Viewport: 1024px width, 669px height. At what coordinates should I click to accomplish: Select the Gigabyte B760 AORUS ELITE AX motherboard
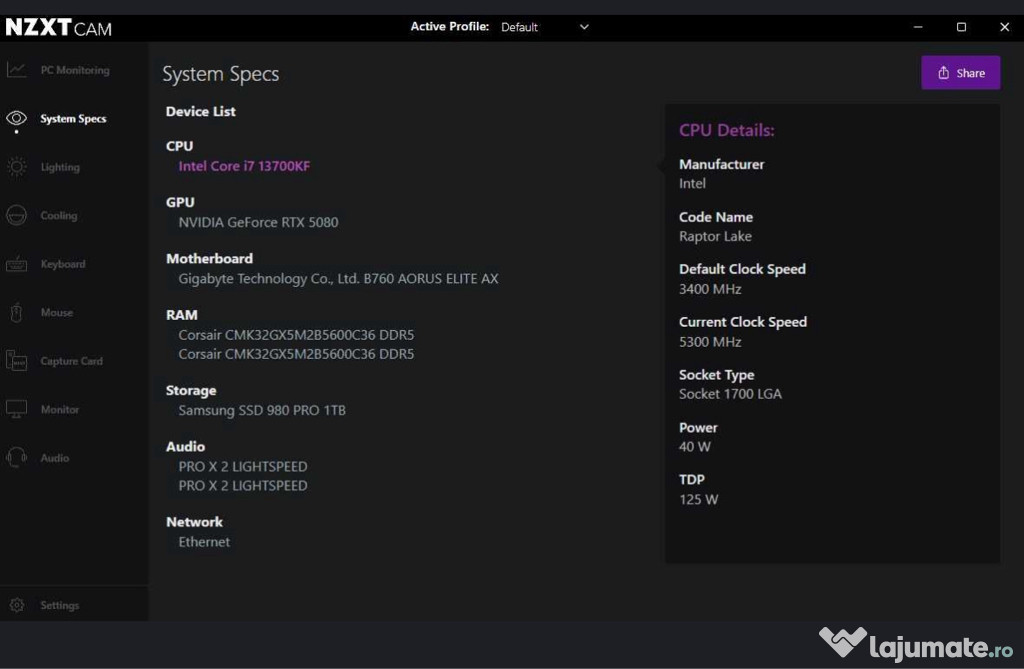pyautogui.click(x=338, y=278)
